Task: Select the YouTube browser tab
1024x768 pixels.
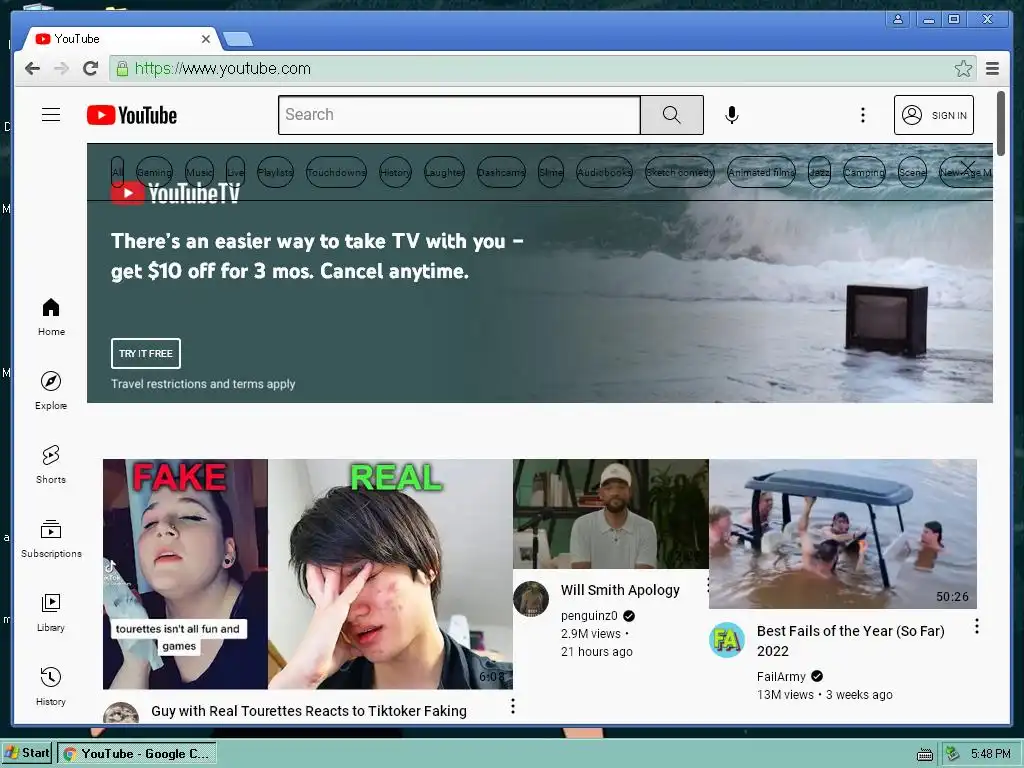Action: click(121, 39)
